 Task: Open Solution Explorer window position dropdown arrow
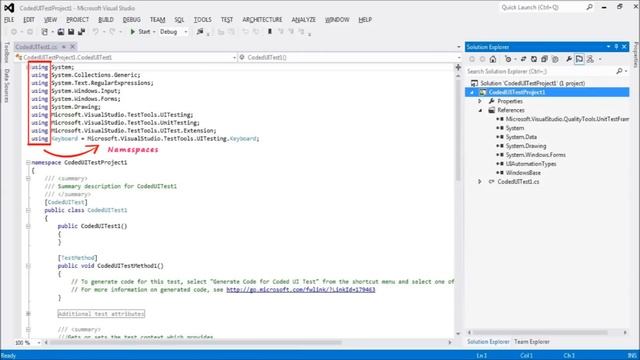(x=608, y=47)
